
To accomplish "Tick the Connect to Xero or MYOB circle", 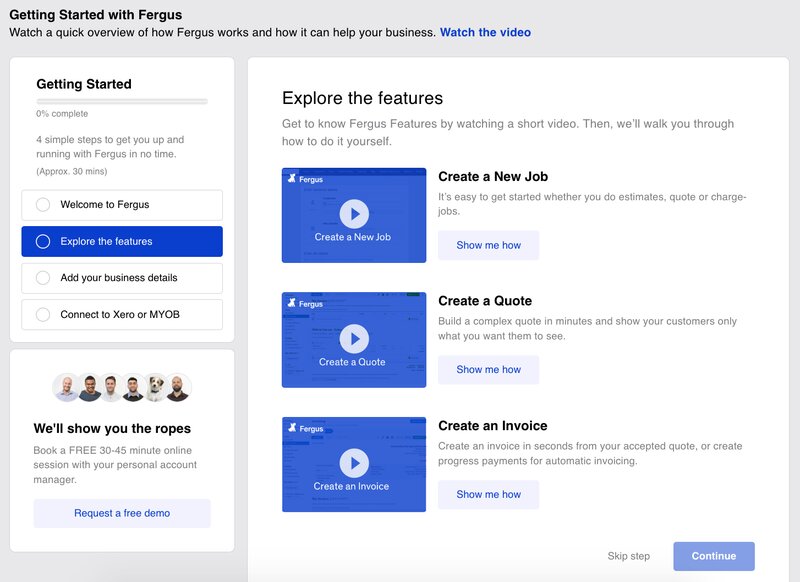I will [43, 315].
